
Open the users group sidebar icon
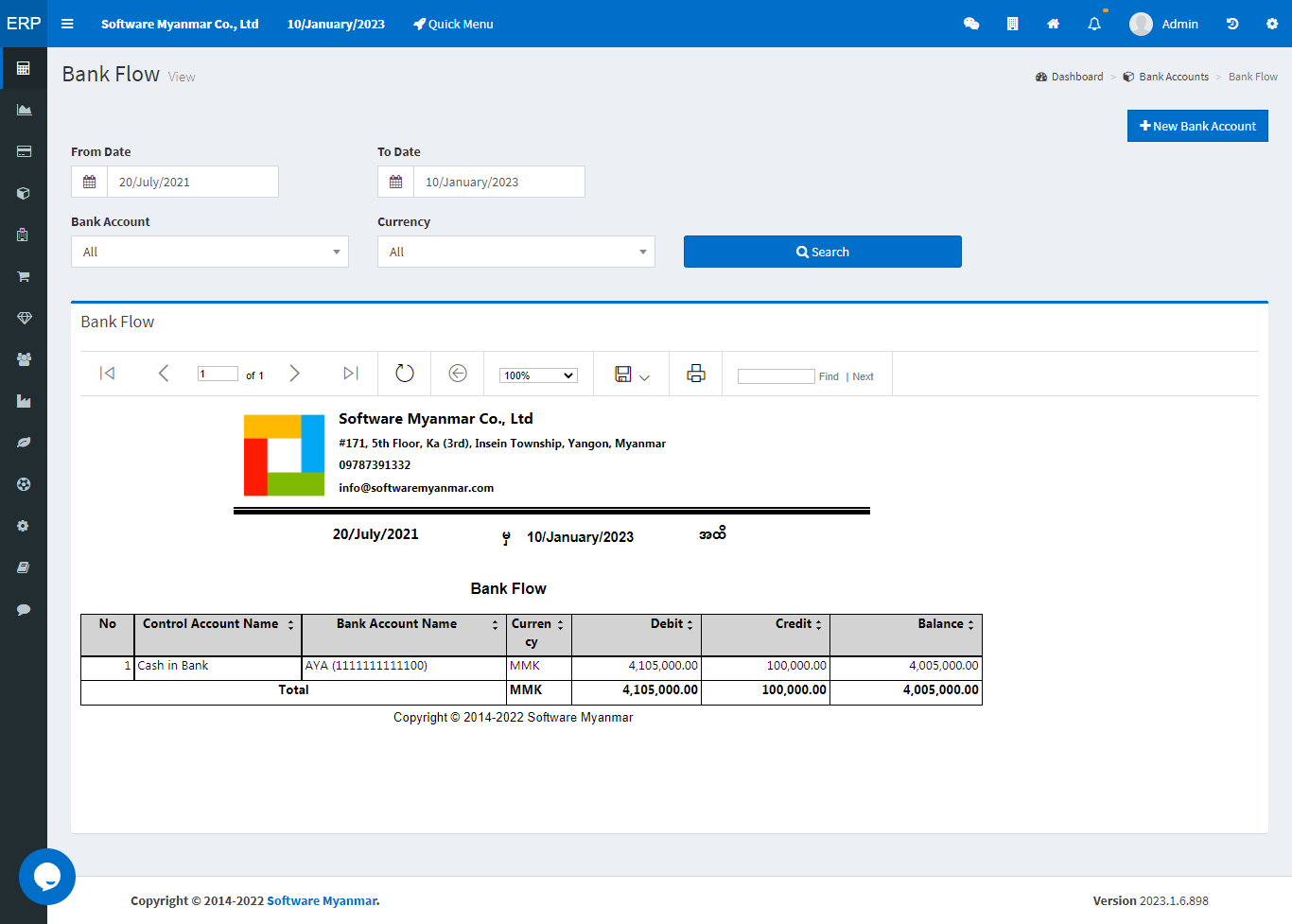[x=24, y=359]
